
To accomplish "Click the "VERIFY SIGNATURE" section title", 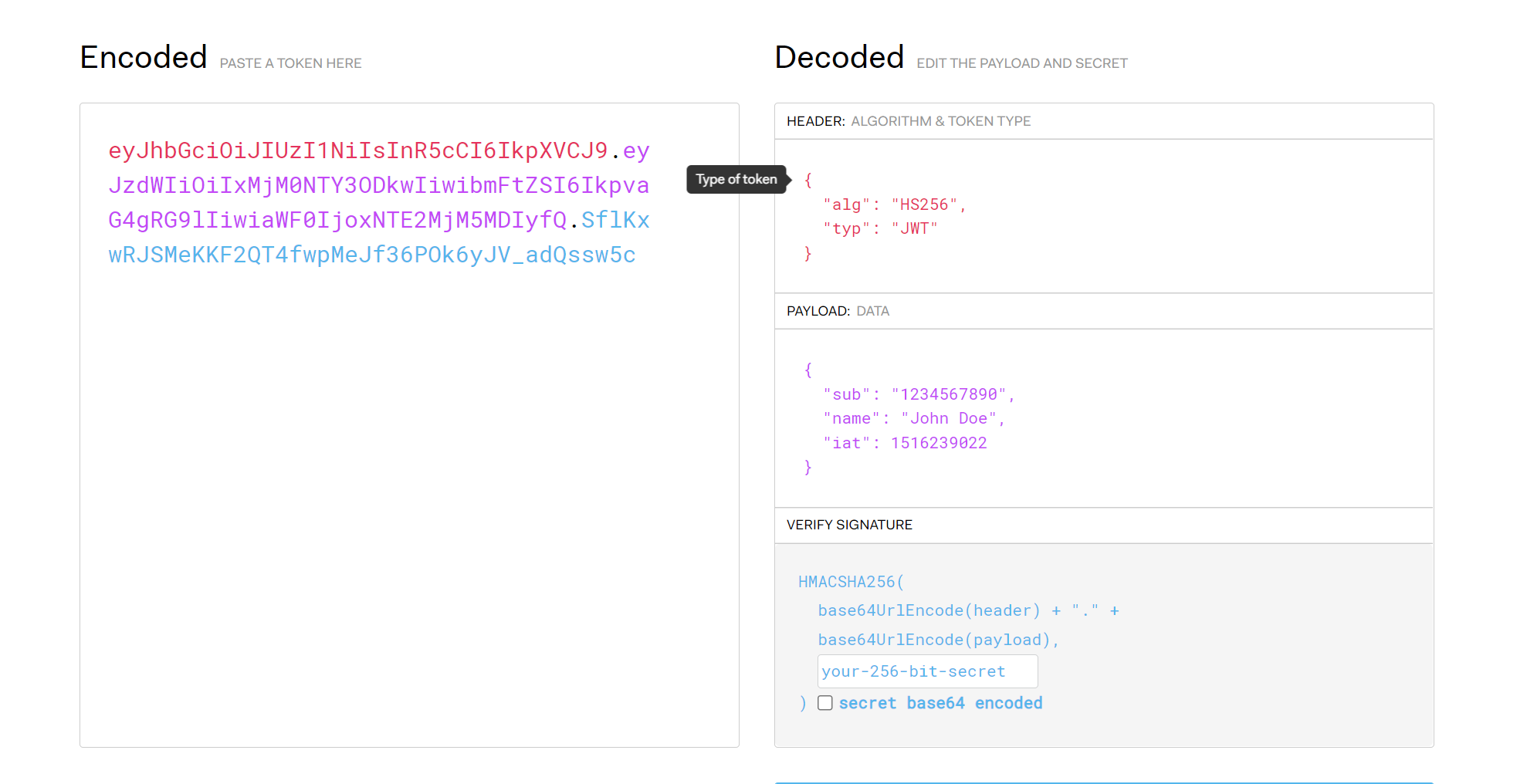I will pyautogui.click(x=849, y=525).
